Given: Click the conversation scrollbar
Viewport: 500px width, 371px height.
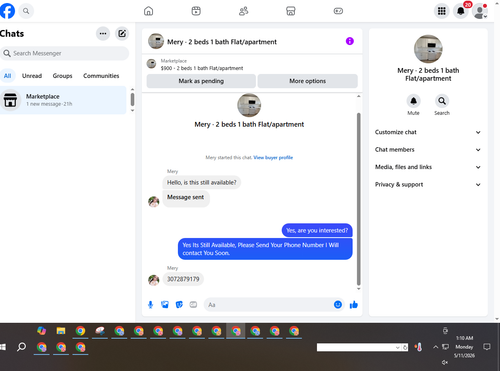Looking at the screenshot, I should (x=359, y=199).
